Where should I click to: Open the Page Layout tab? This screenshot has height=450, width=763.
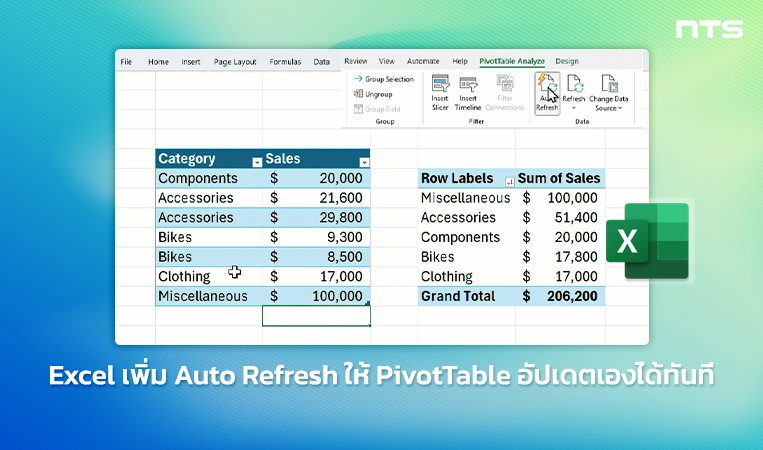click(235, 62)
